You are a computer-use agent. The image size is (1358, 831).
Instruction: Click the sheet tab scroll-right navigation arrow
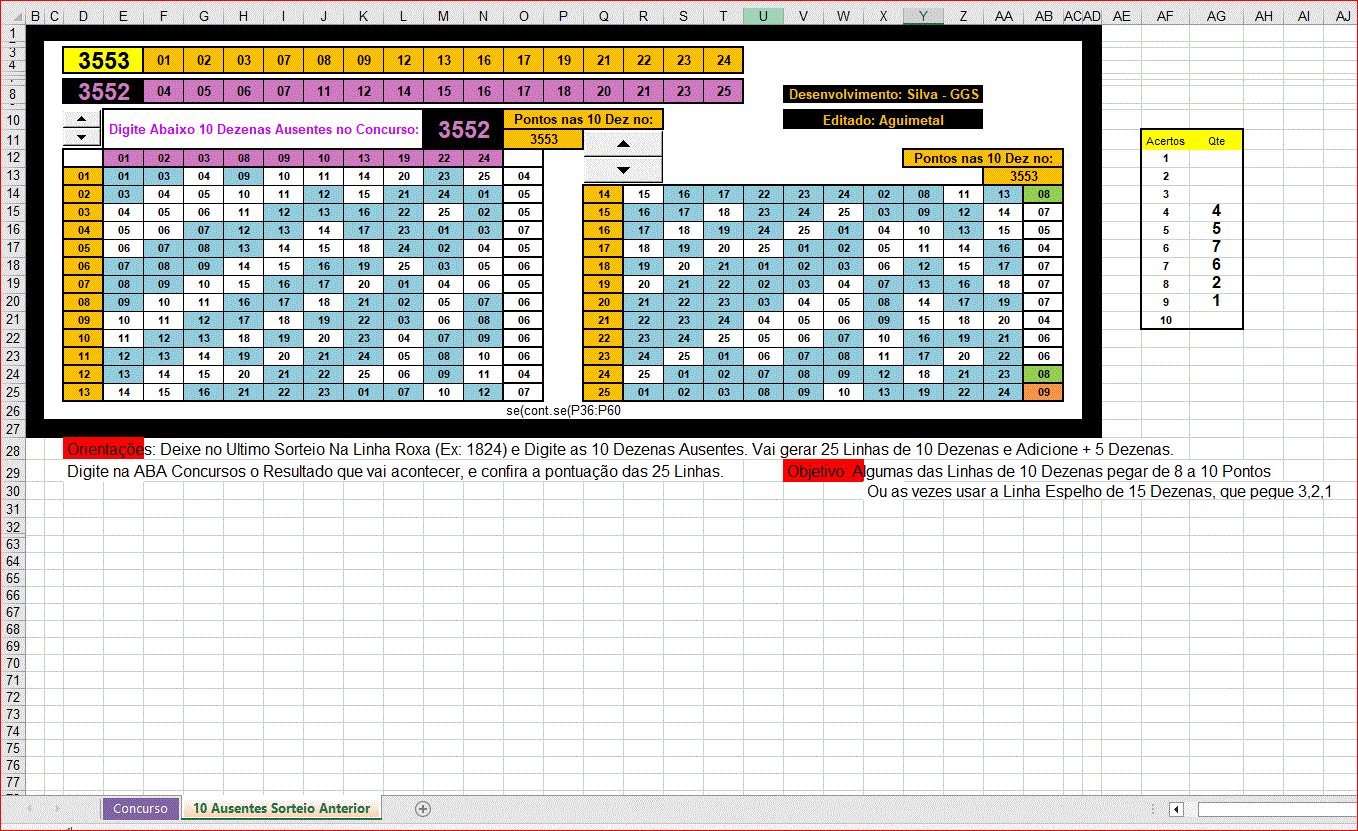point(58,809)
